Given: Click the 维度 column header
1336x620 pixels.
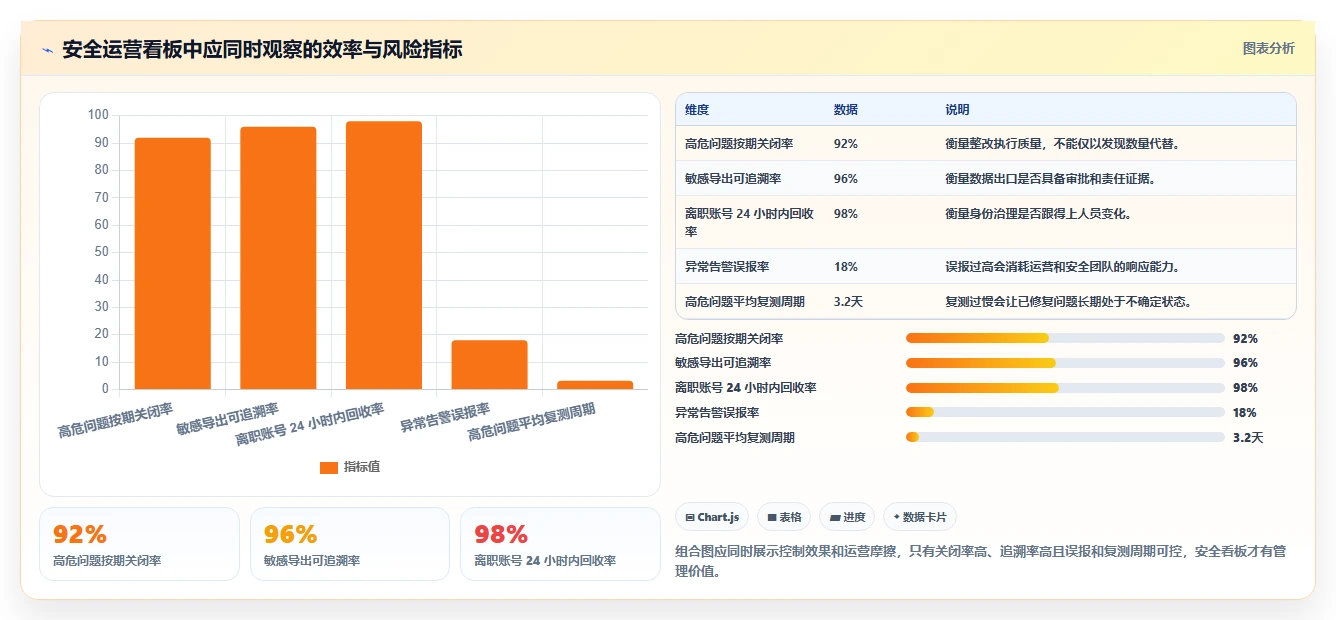Looking at the screenshot, I should pos(697,110).
